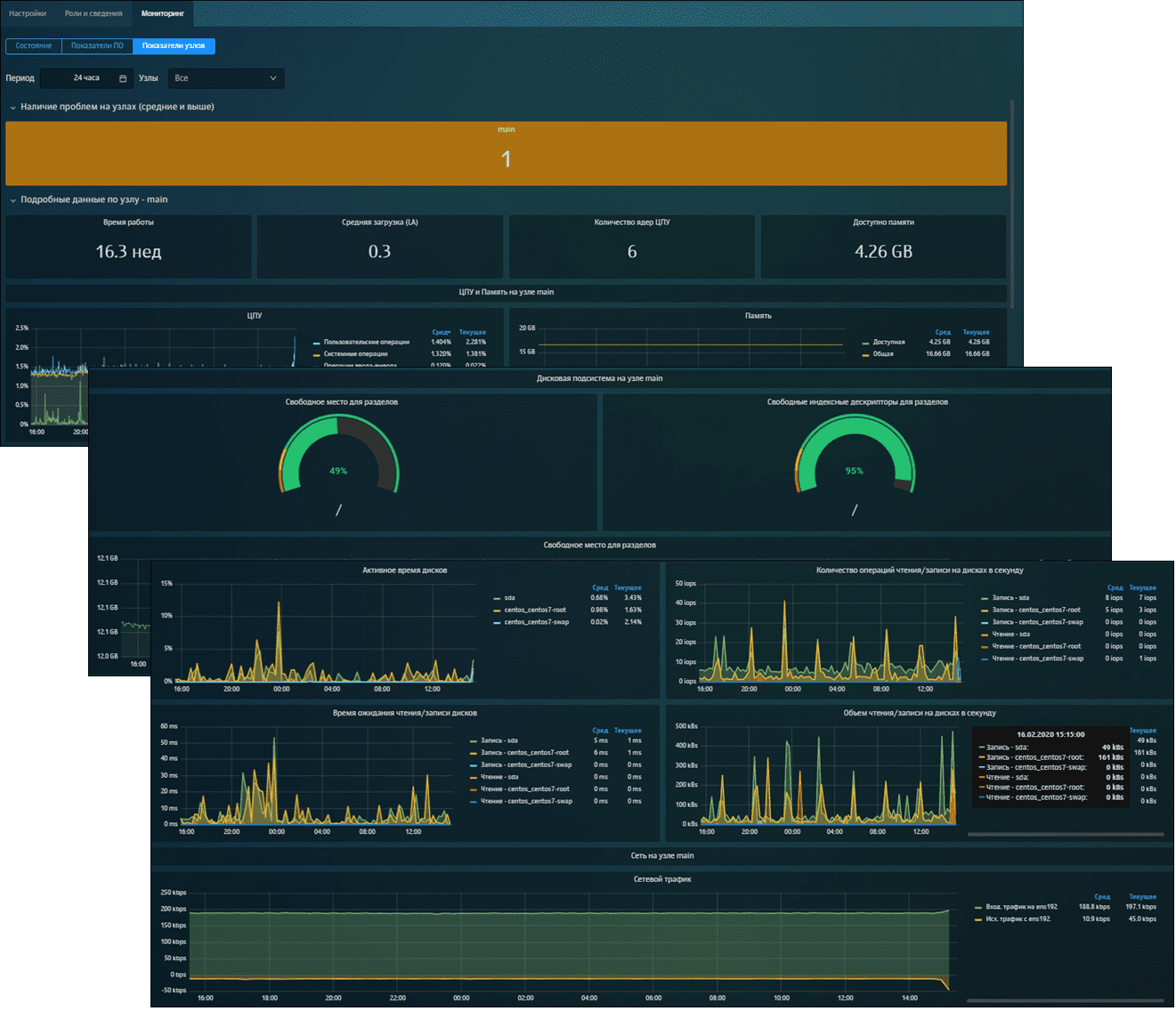Select the 'Показатели узлов' sub-tab
Viewport: 1176px width, 1011px height.
174,45
